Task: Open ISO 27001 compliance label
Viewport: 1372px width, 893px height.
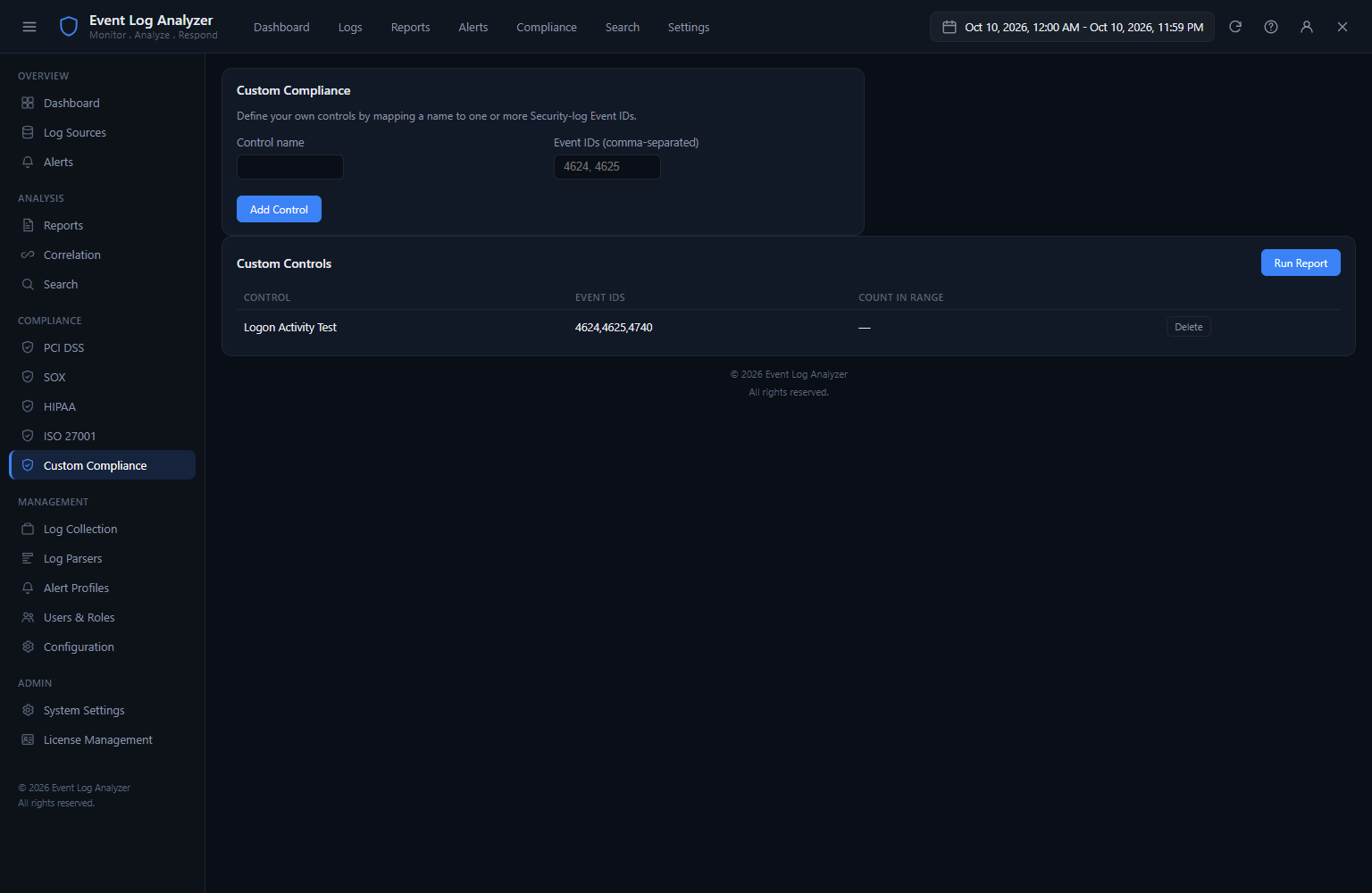Action: 70,436
